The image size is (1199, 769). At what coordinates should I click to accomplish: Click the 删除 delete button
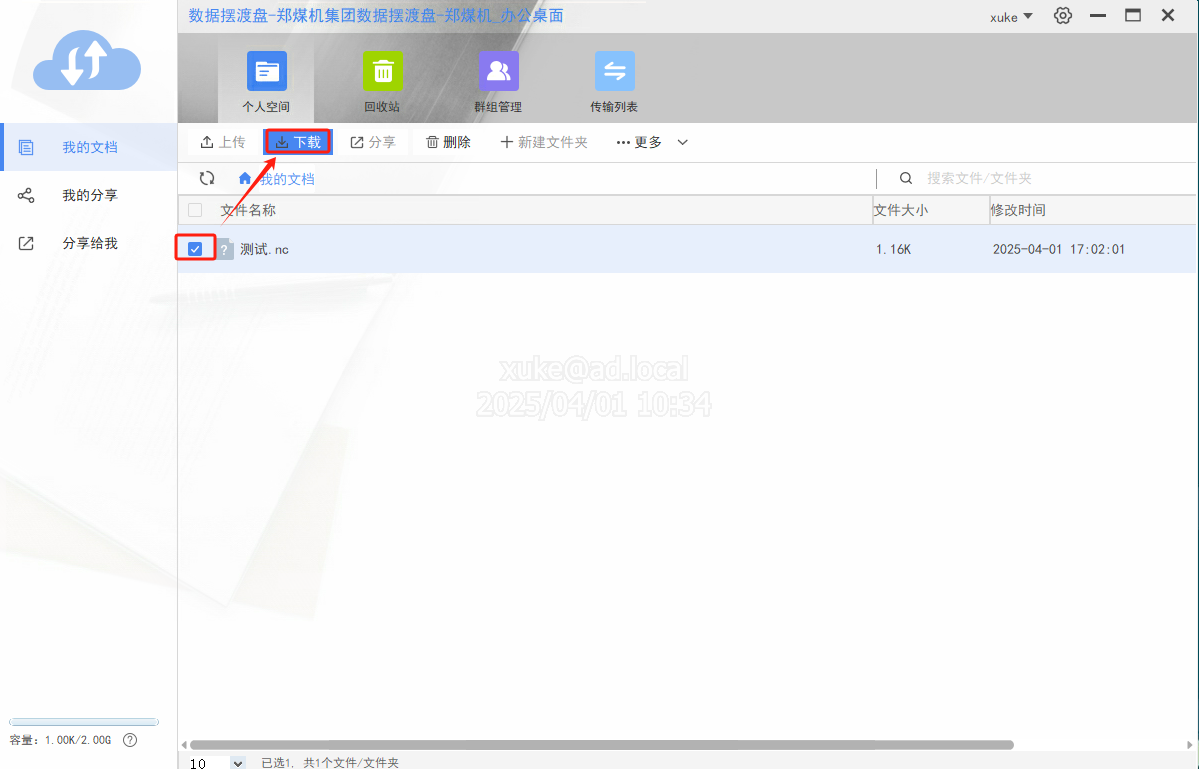[448, 142]
